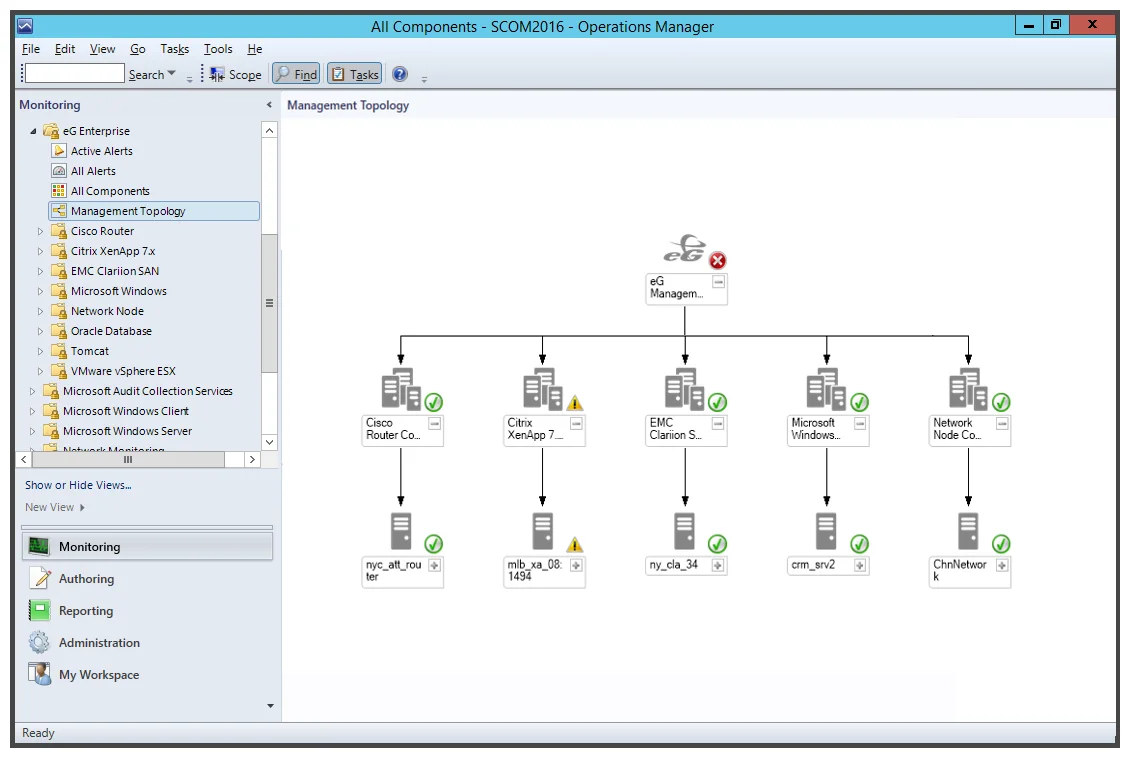
Task: Click the Reporting workspace icon
Action: point(39,610)
